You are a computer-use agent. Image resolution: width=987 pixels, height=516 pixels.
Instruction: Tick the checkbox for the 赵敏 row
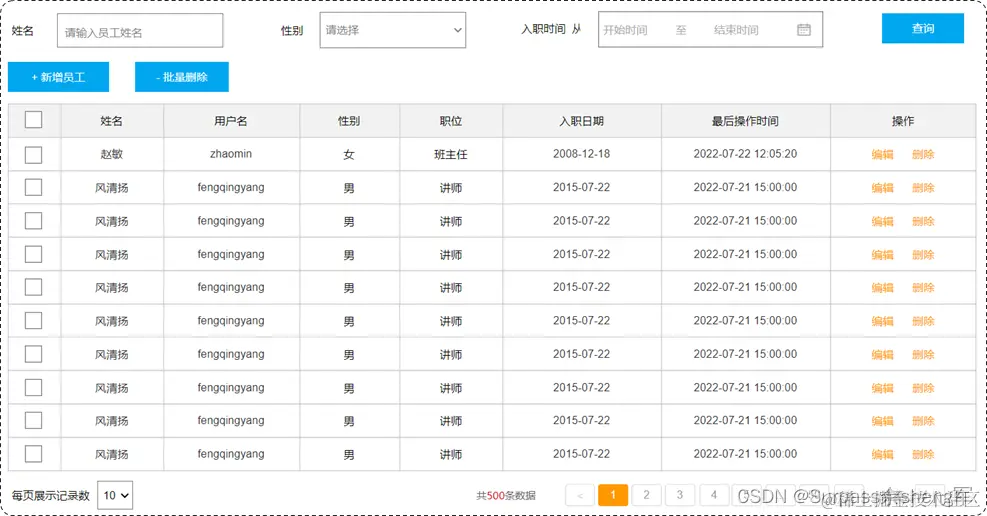point(33,154)
